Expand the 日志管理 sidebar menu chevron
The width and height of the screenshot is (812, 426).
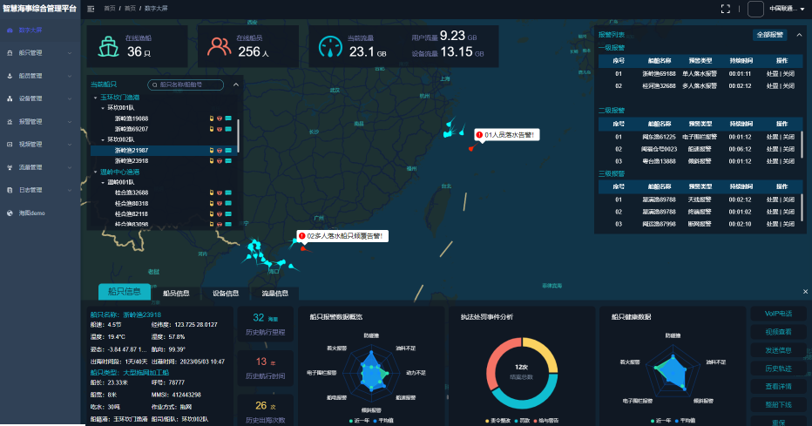pyautogui.click(x=69, y=190)
